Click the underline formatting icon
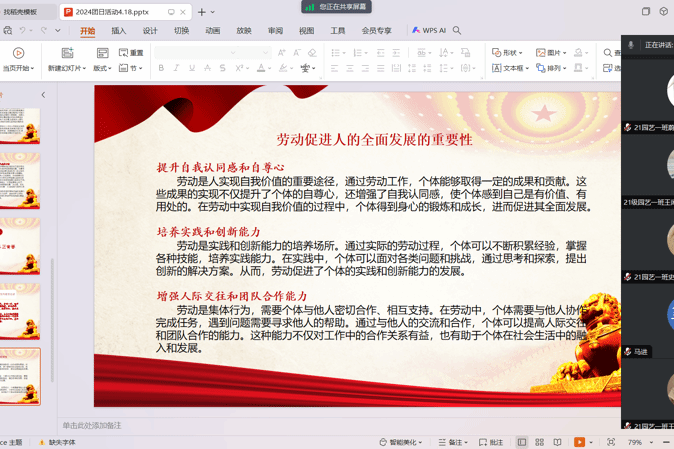Screen dimensions: 674x449 [x=192, y=69]
